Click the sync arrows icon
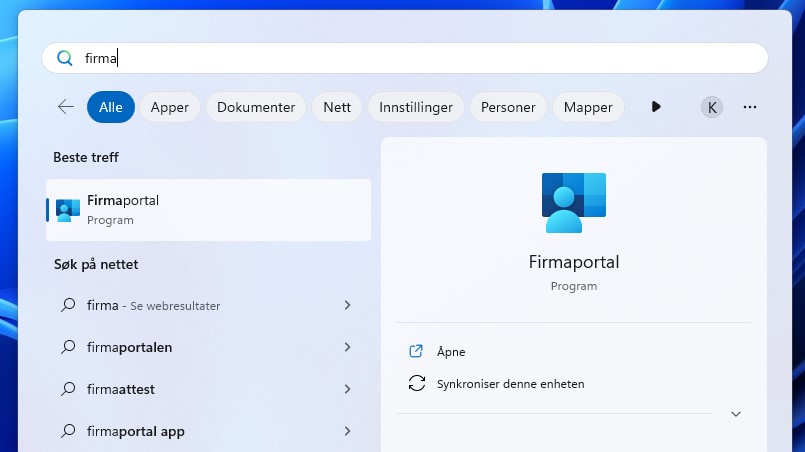 pos(416,383)
